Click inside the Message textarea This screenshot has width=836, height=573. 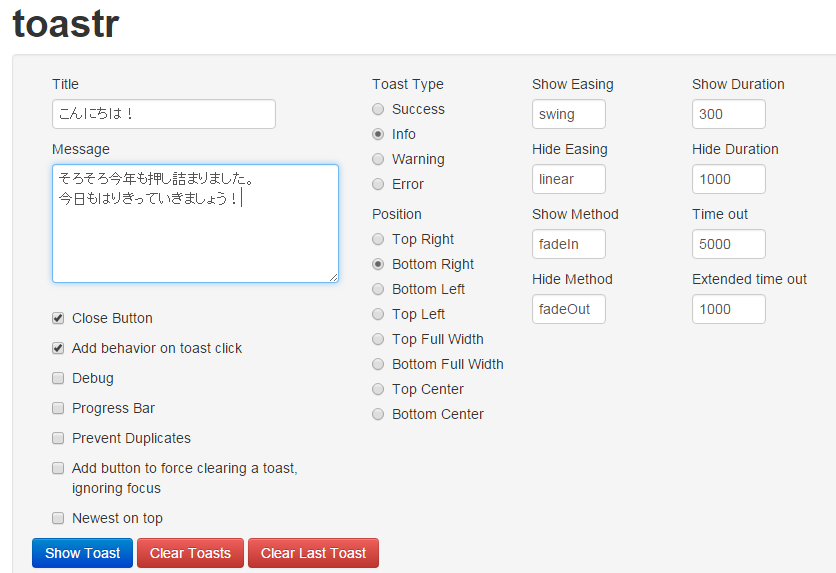coord(195,223)
